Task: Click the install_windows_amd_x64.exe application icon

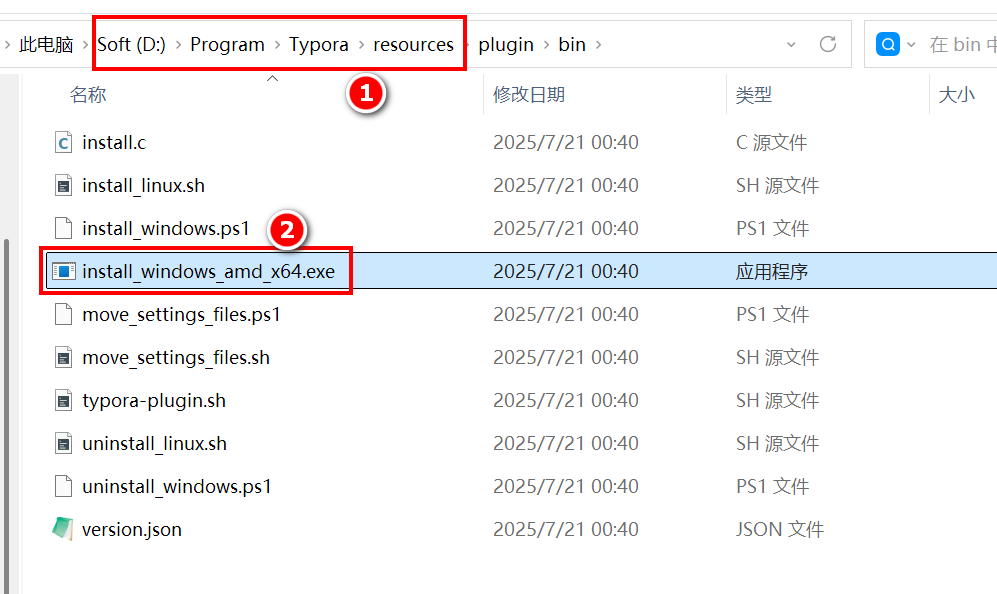Action: (64, 272)
